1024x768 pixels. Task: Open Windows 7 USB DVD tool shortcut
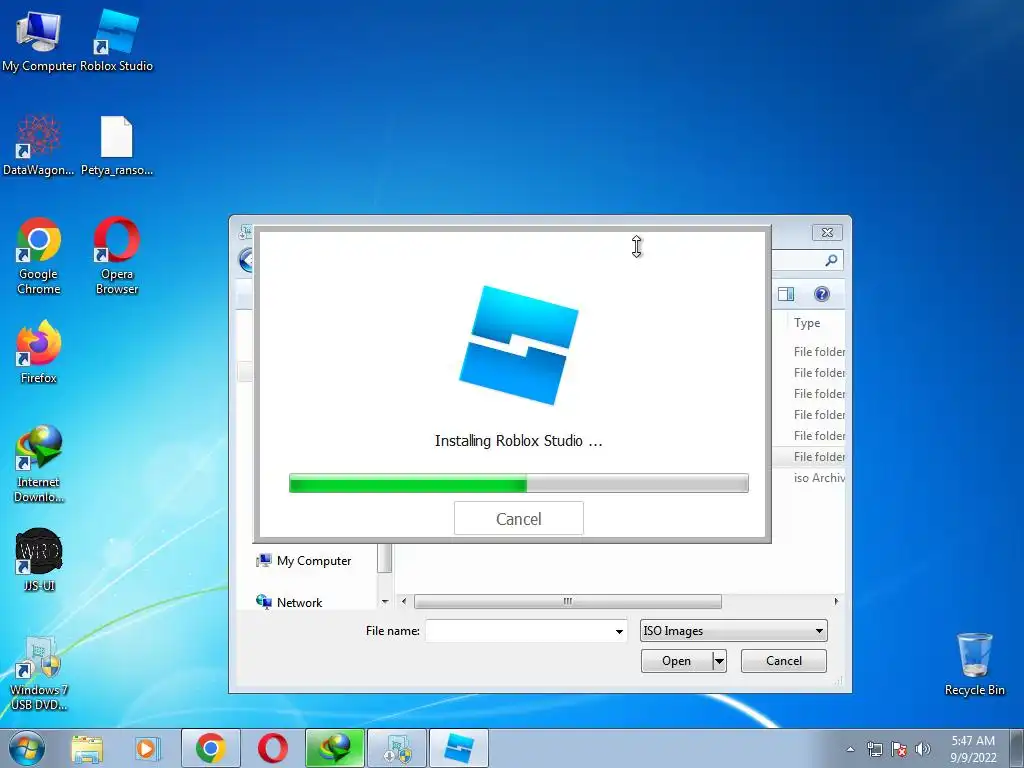coord(39,673)
